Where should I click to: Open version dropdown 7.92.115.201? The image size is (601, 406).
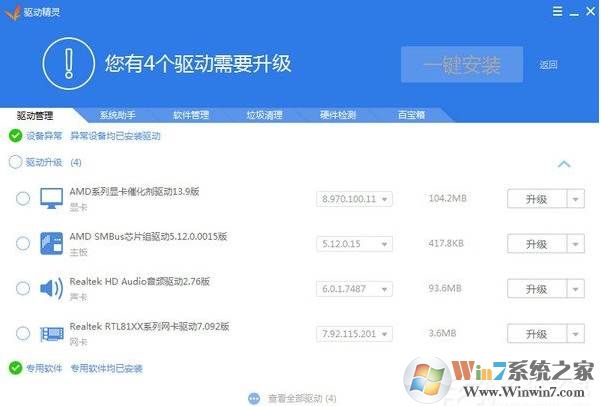(355, 334)
